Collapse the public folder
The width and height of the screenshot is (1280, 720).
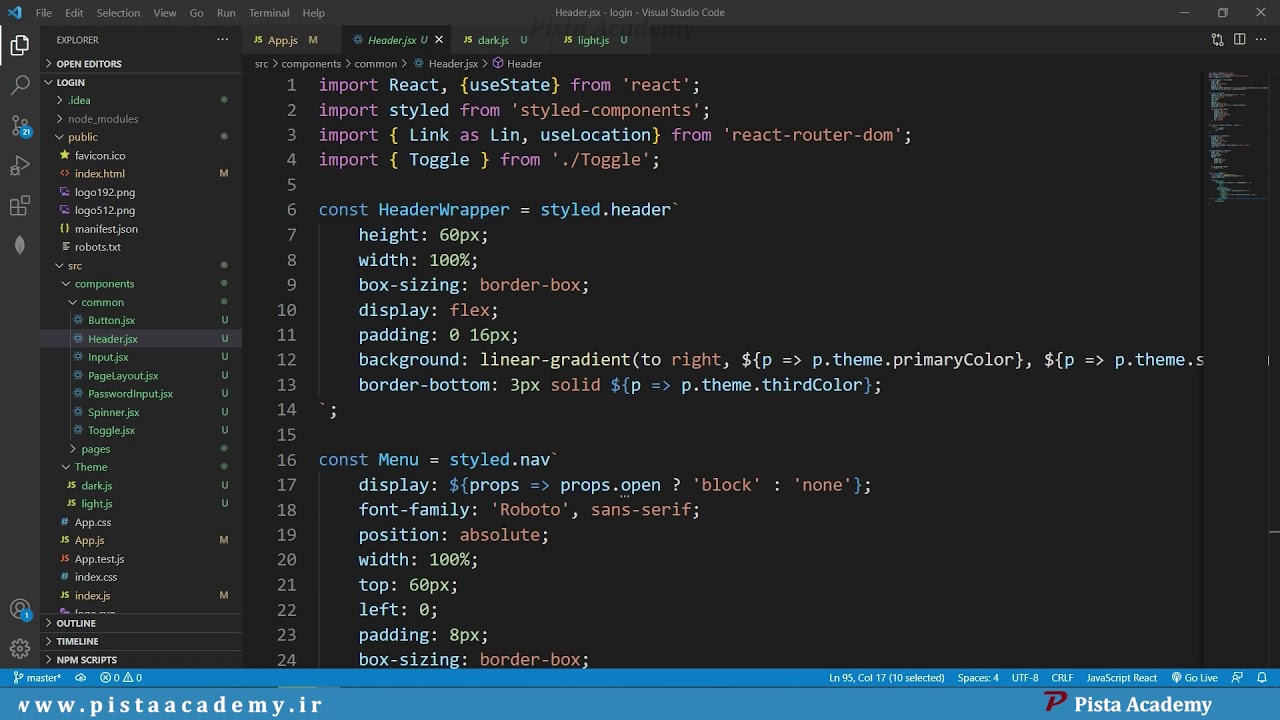(x=141, y=137)
